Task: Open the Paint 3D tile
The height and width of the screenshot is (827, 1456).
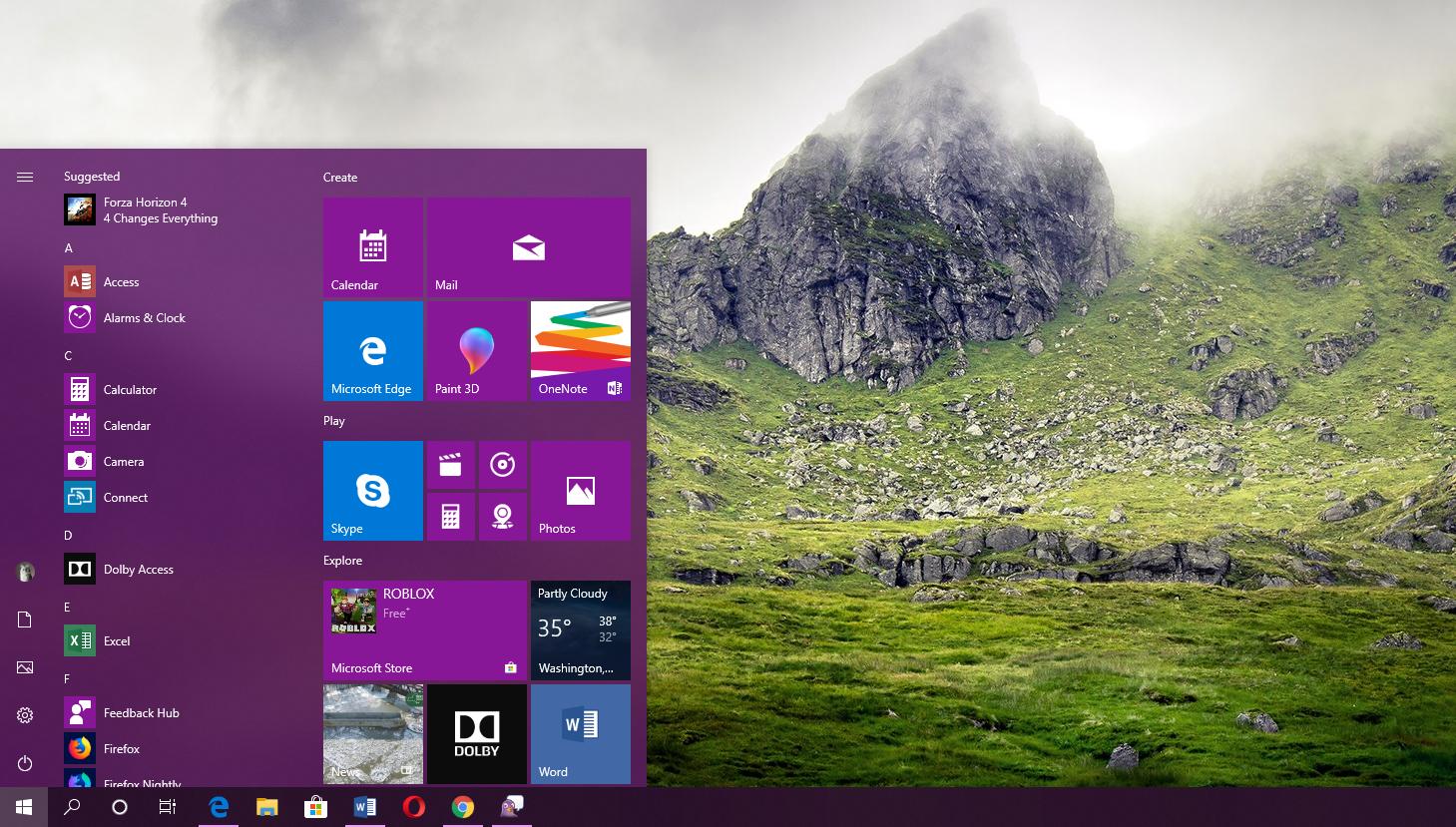Action: (477, 351)
